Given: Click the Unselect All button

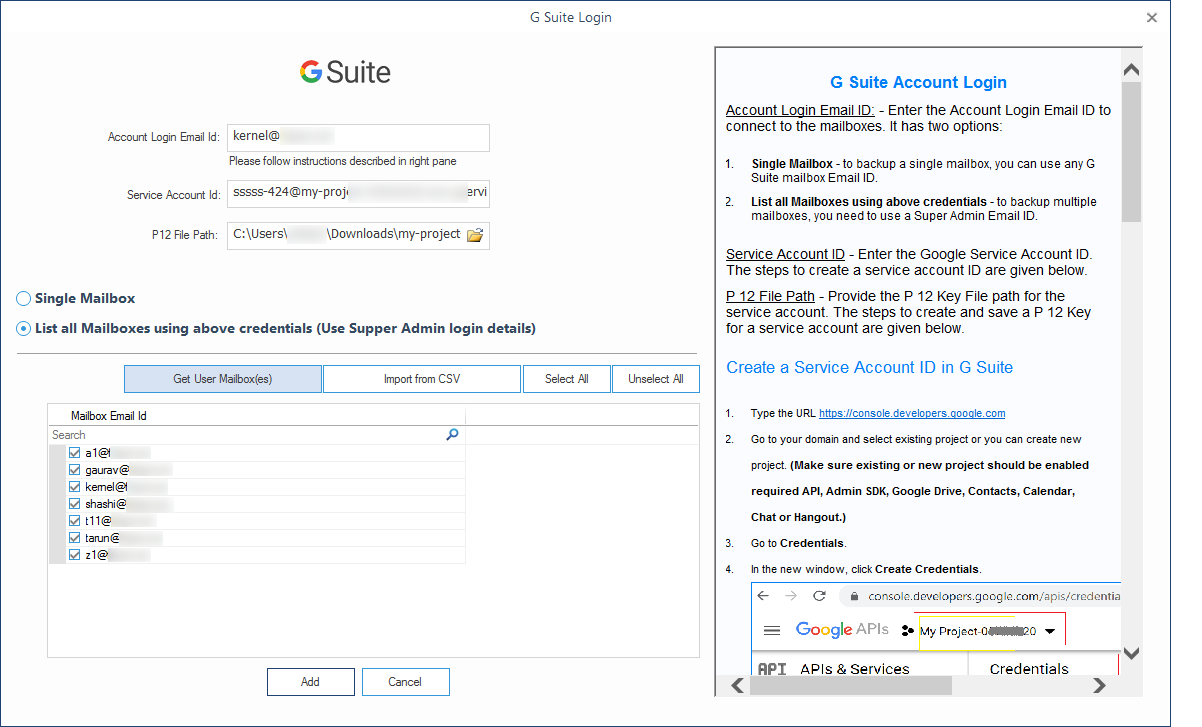Looking at the screenshot, I should (x=656, y=379).
